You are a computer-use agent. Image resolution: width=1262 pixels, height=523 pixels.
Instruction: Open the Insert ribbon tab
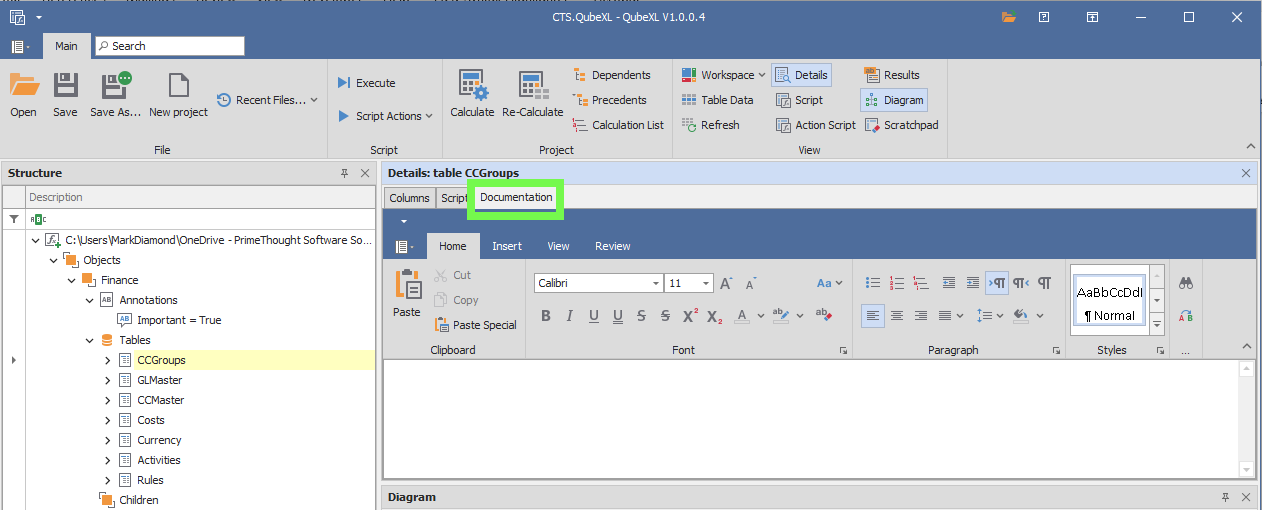coord(506,246)
